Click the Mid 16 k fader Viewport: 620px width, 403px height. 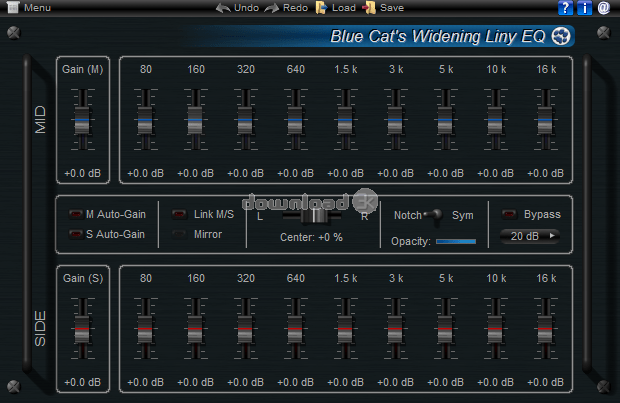pos(545,120)
